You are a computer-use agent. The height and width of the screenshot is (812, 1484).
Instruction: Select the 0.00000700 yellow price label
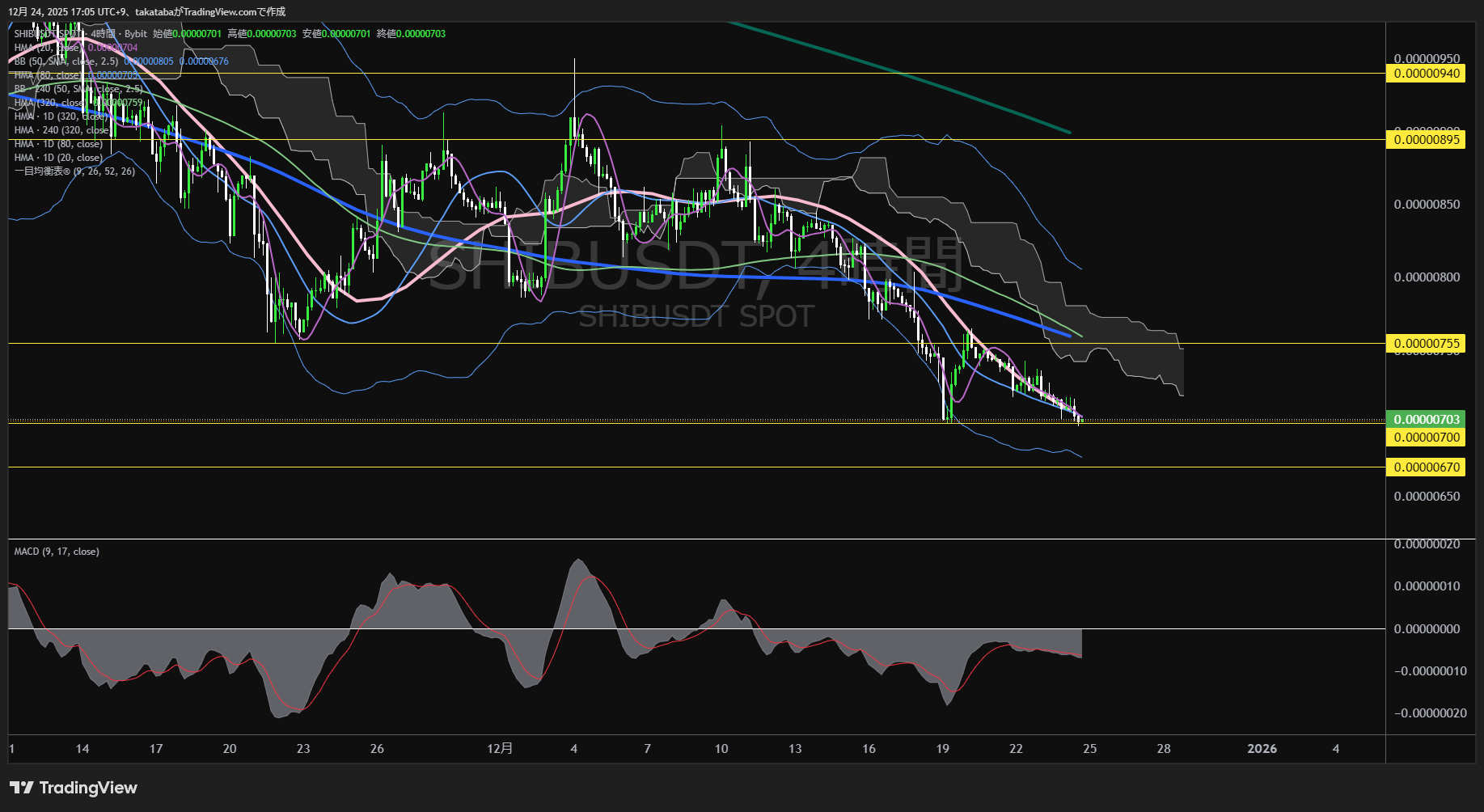(x=1427, y=438)
